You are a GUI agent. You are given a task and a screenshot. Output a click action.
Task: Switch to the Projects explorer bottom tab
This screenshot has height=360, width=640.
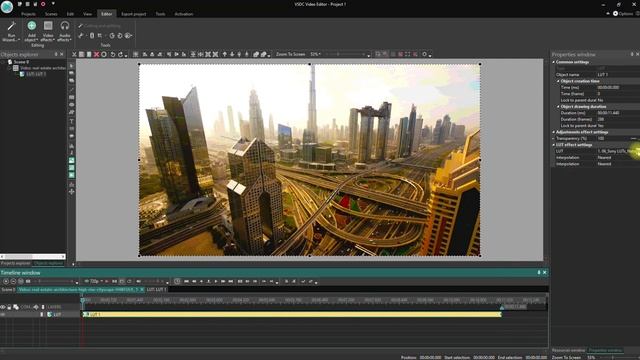click(x=16, y=263)
